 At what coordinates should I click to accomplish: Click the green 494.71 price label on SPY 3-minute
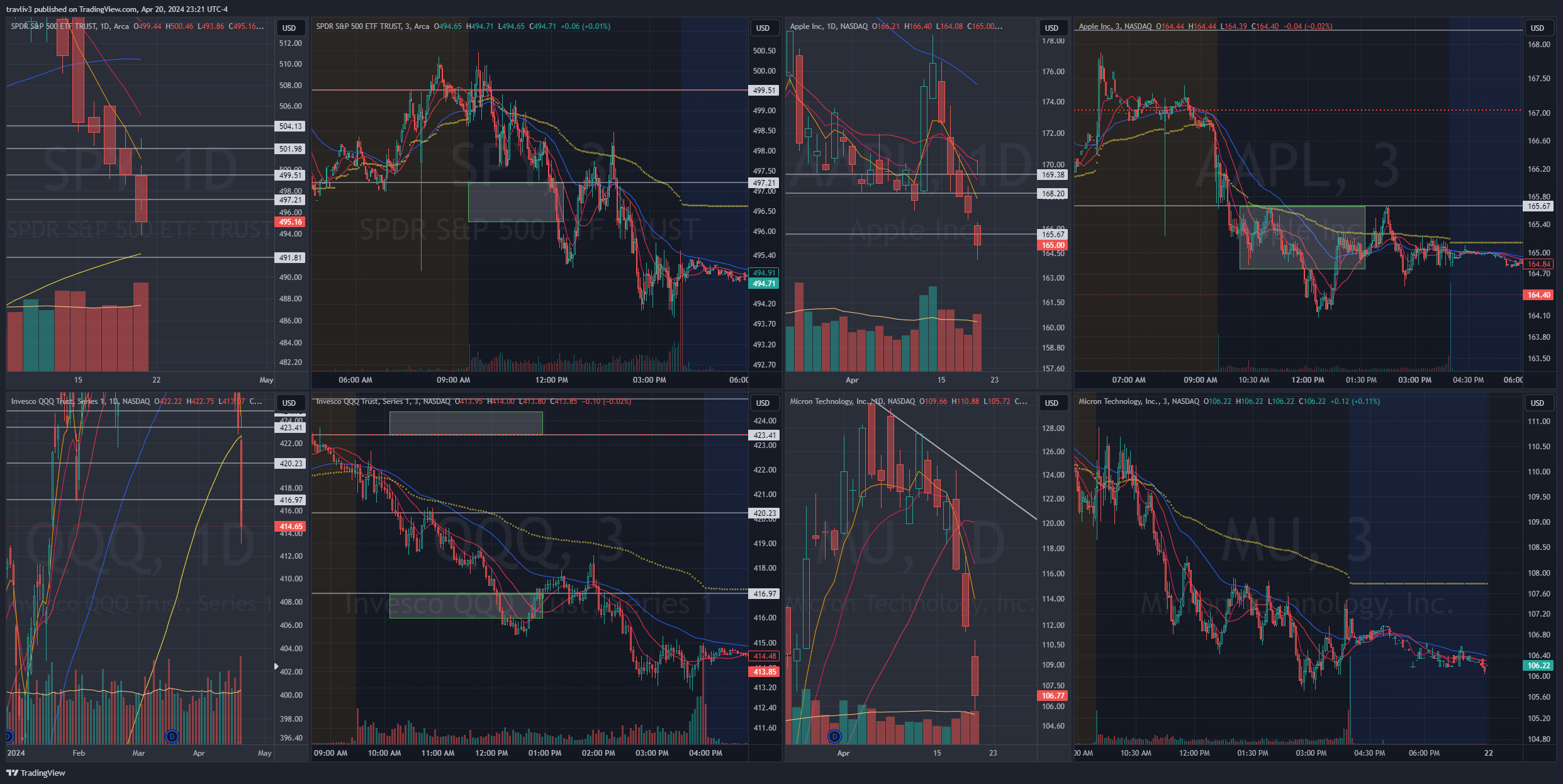[x=764, y=284]
